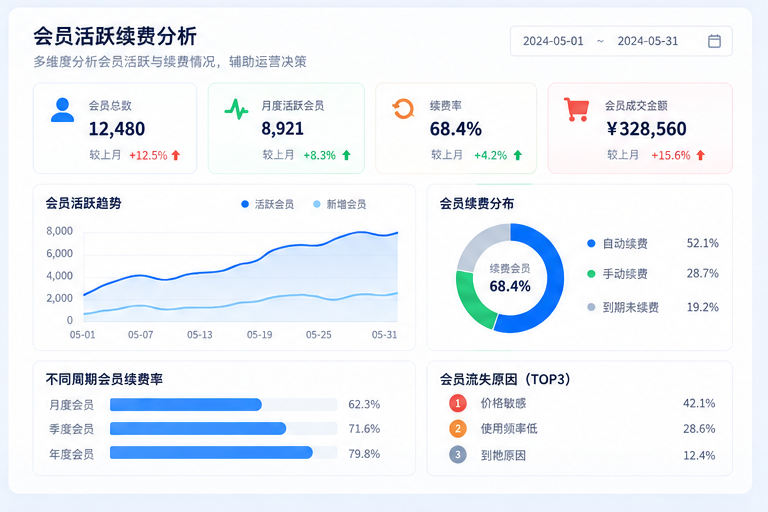
Task: Set start date 2024-05-01
Action: [x=553, y=41]
